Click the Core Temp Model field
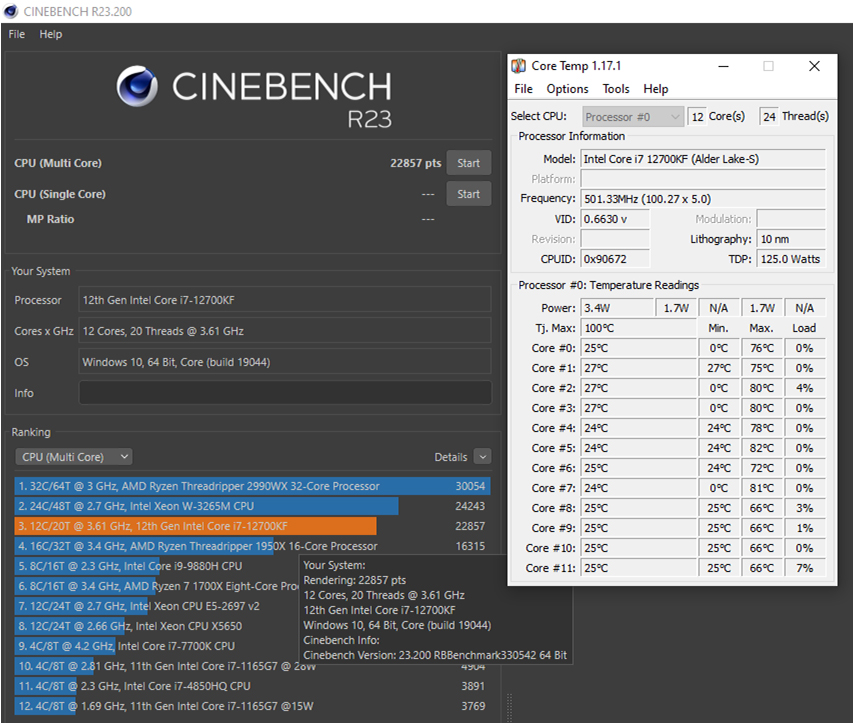 point(703,159)
